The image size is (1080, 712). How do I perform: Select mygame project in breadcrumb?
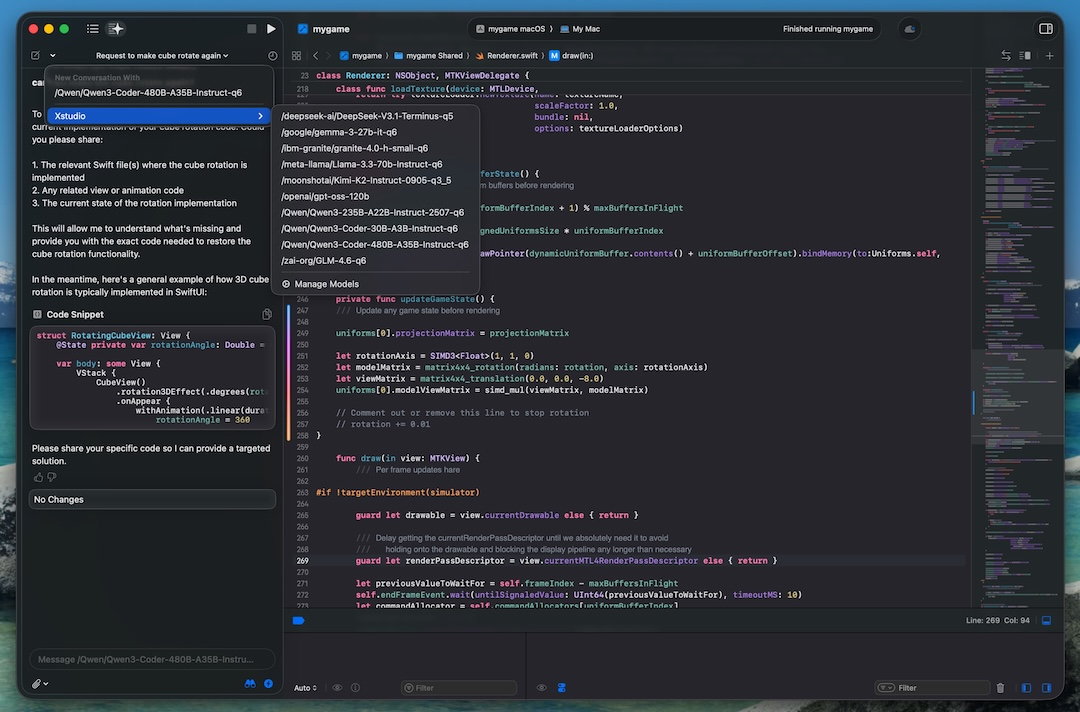coord(361,56)
